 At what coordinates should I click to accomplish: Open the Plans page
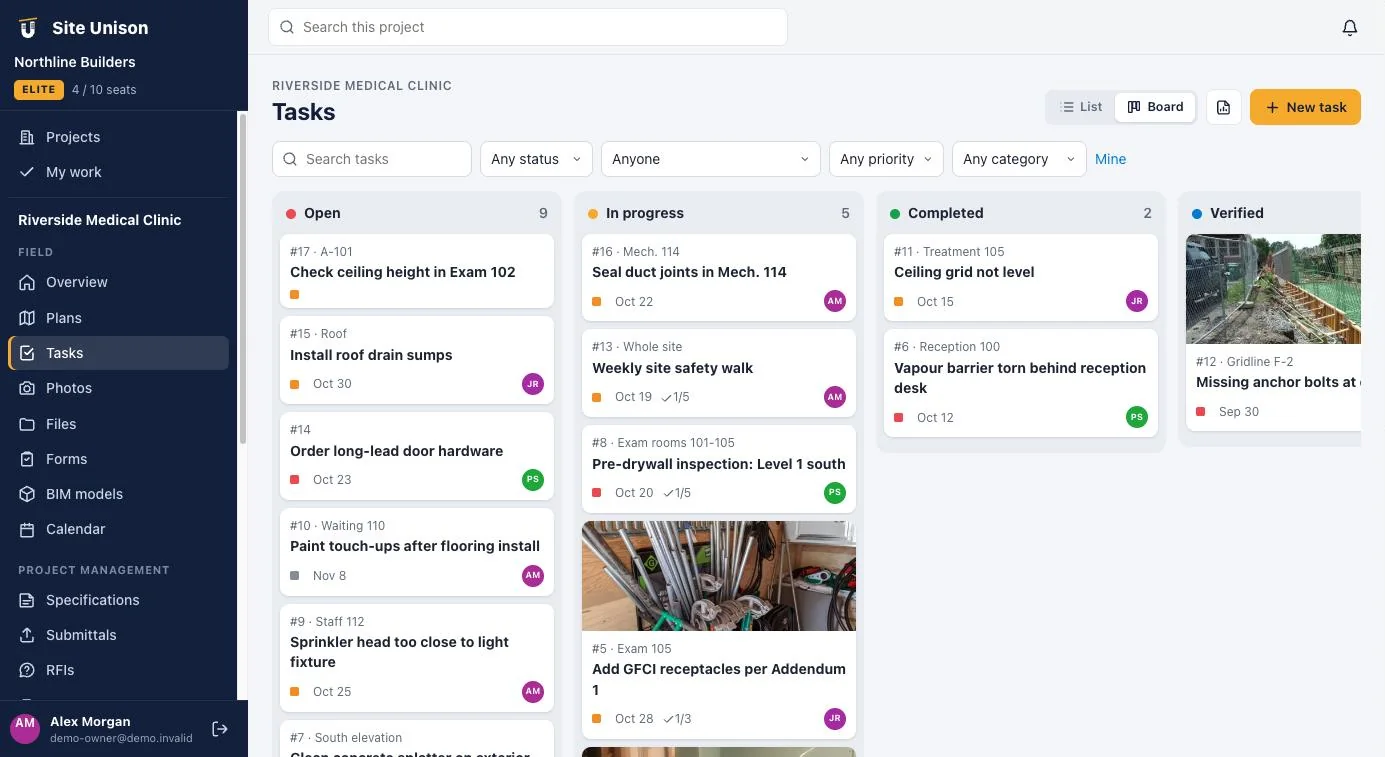tap(118, 318)
